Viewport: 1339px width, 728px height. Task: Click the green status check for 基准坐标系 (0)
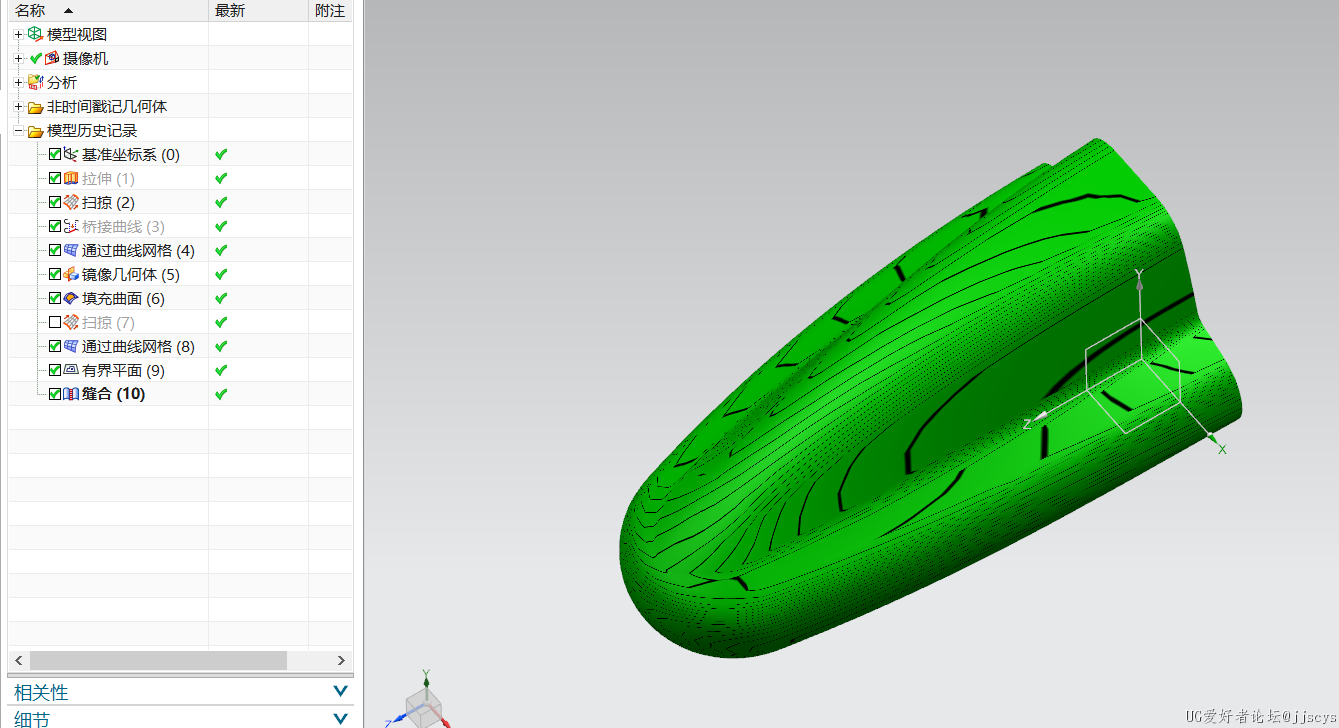(221, 154)
